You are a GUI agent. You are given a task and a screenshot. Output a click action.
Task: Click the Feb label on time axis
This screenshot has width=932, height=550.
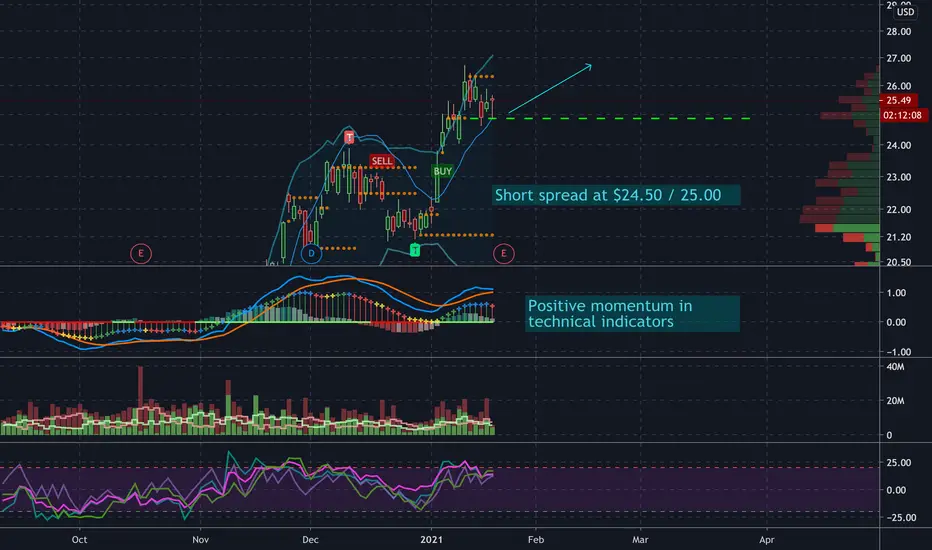536,540
